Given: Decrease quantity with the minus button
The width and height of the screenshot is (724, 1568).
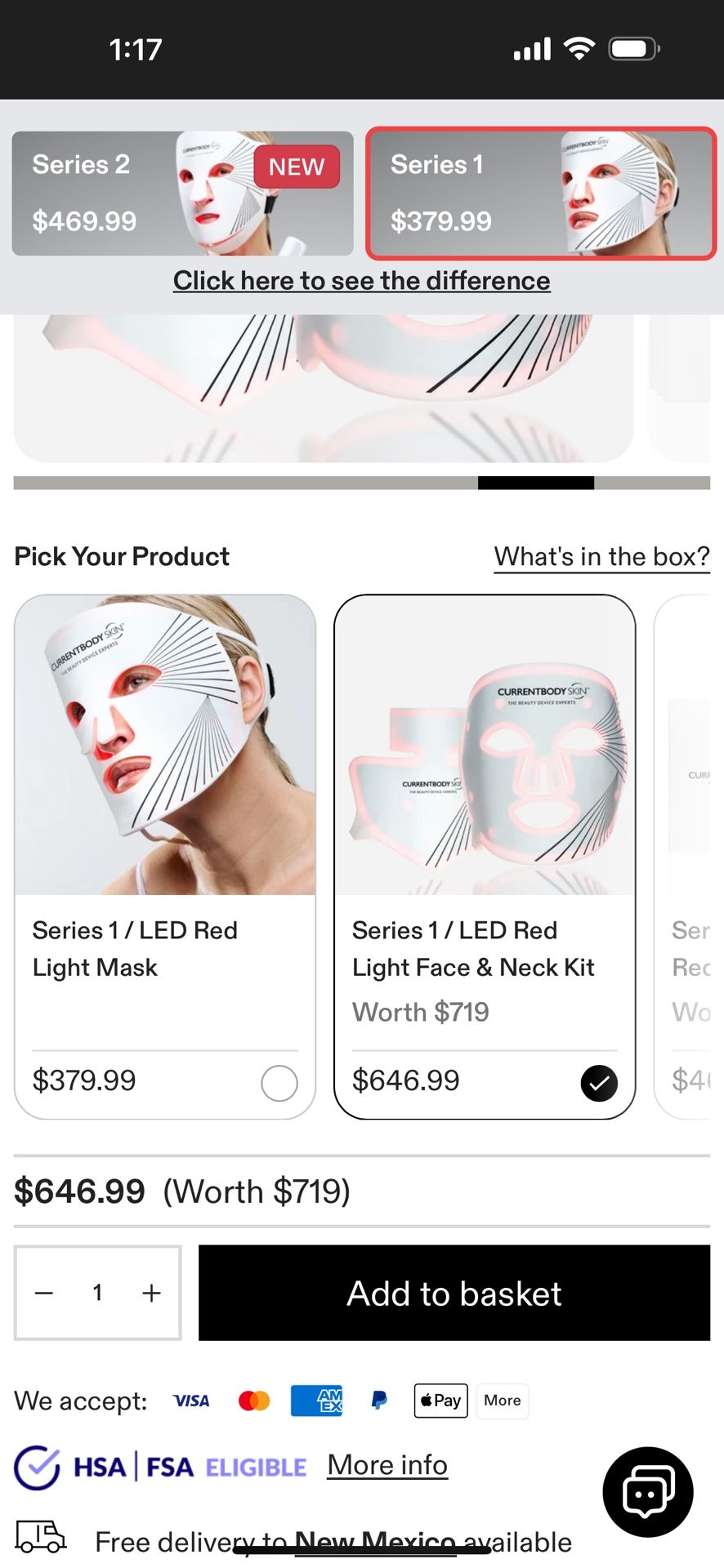Looking at the screenshot, I should (x=44, y=1293).
